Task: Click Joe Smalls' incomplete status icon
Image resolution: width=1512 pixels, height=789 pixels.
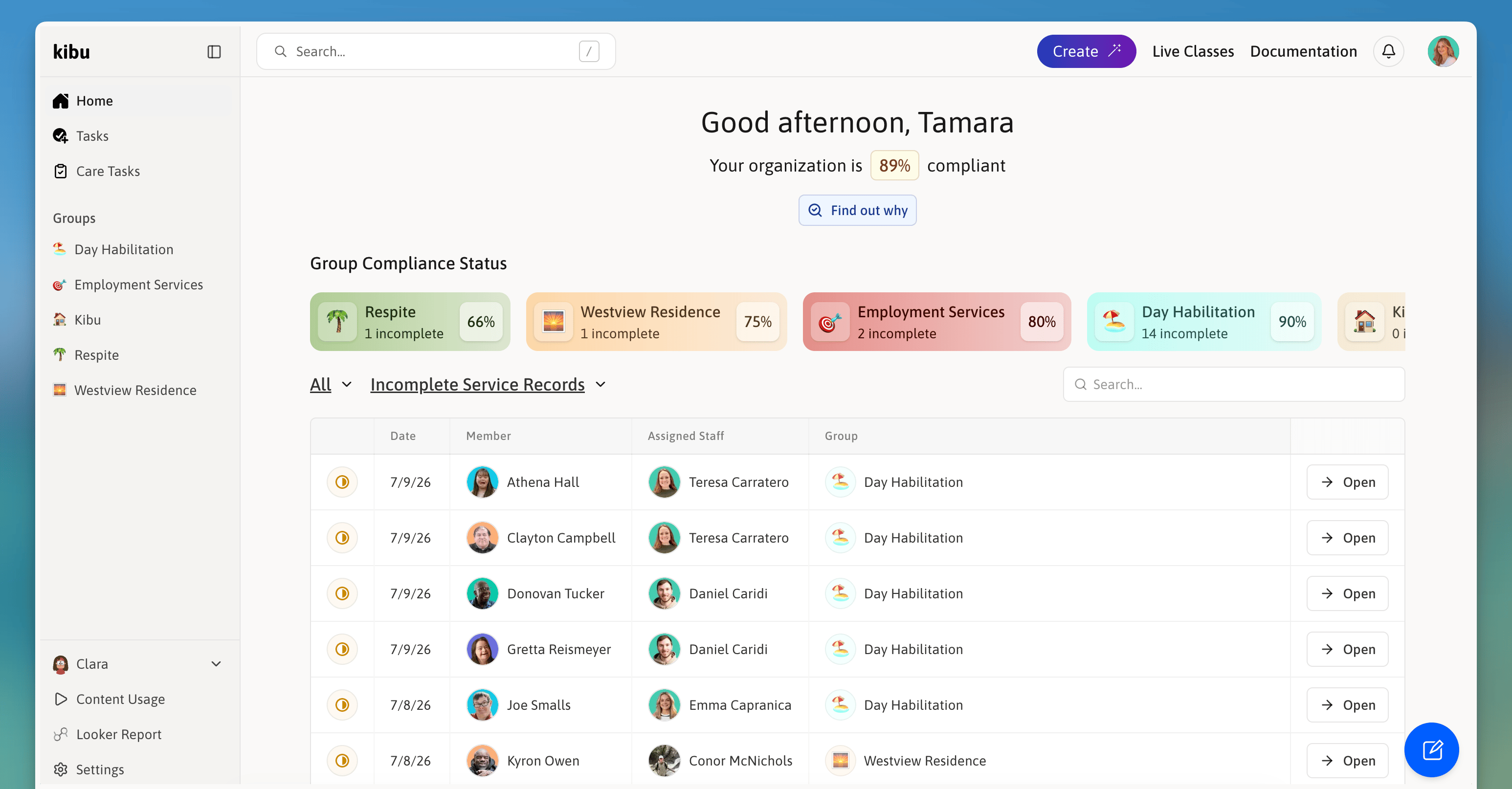Action: (342, 705)
